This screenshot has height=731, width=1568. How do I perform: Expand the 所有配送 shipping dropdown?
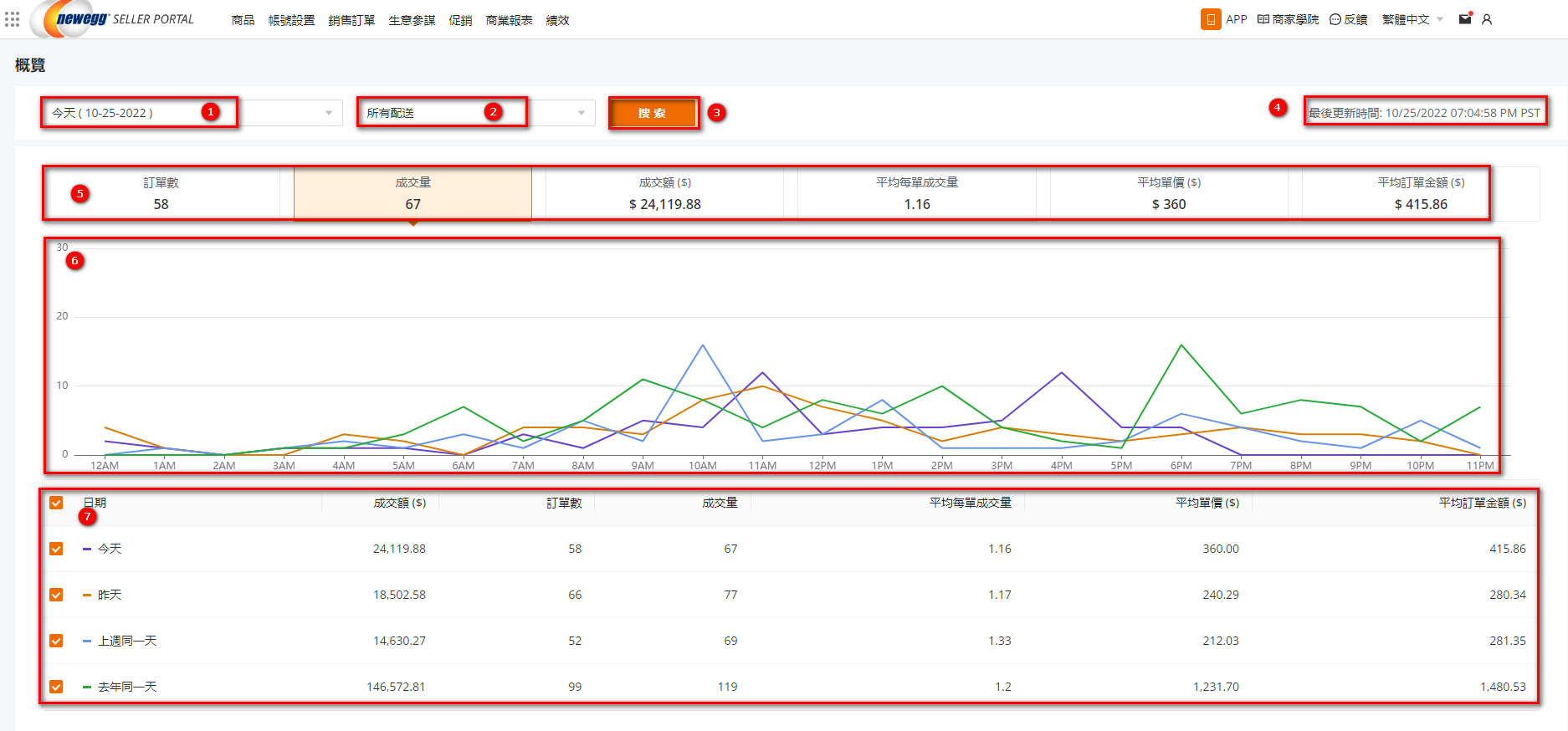pyautogui.click(x=476, y=113)
